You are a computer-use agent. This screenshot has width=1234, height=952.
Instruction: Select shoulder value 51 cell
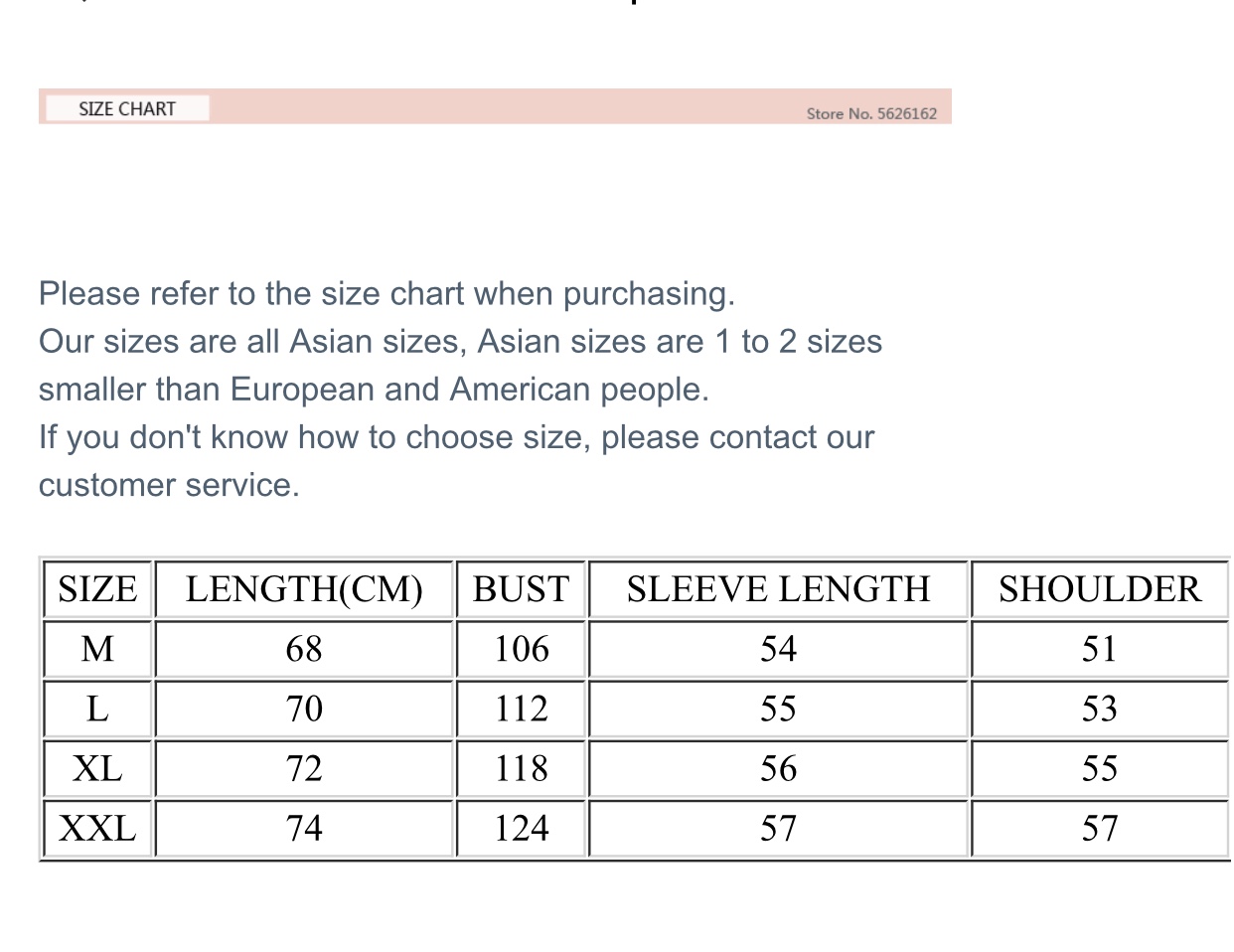[x=1100, y=649]
